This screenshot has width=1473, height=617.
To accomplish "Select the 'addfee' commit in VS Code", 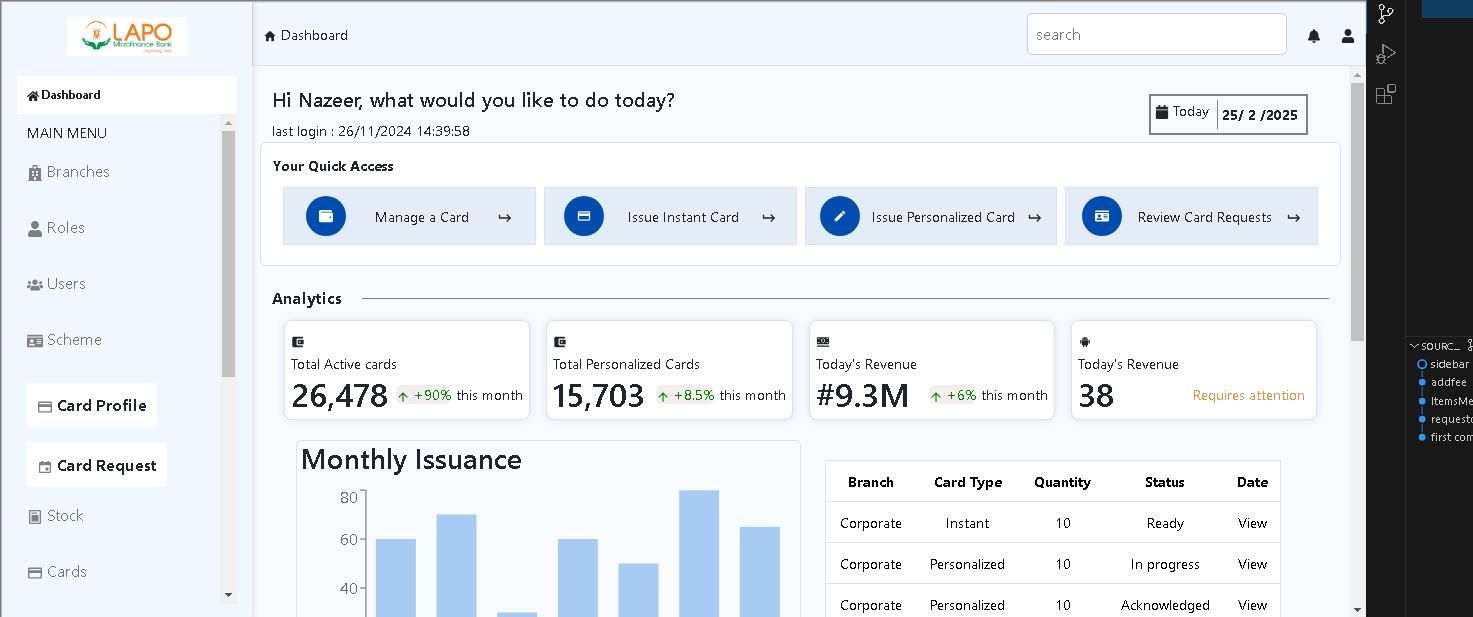I will 1448,382.
